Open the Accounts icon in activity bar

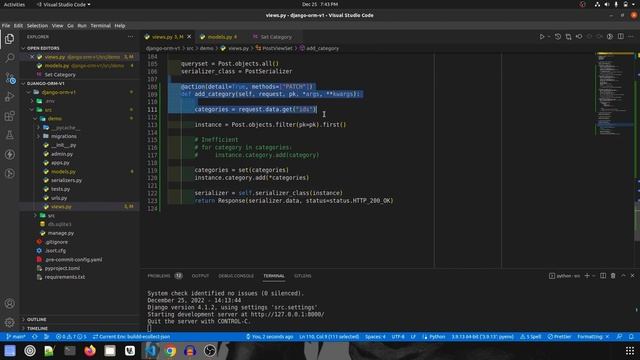(x=9, y=303)
